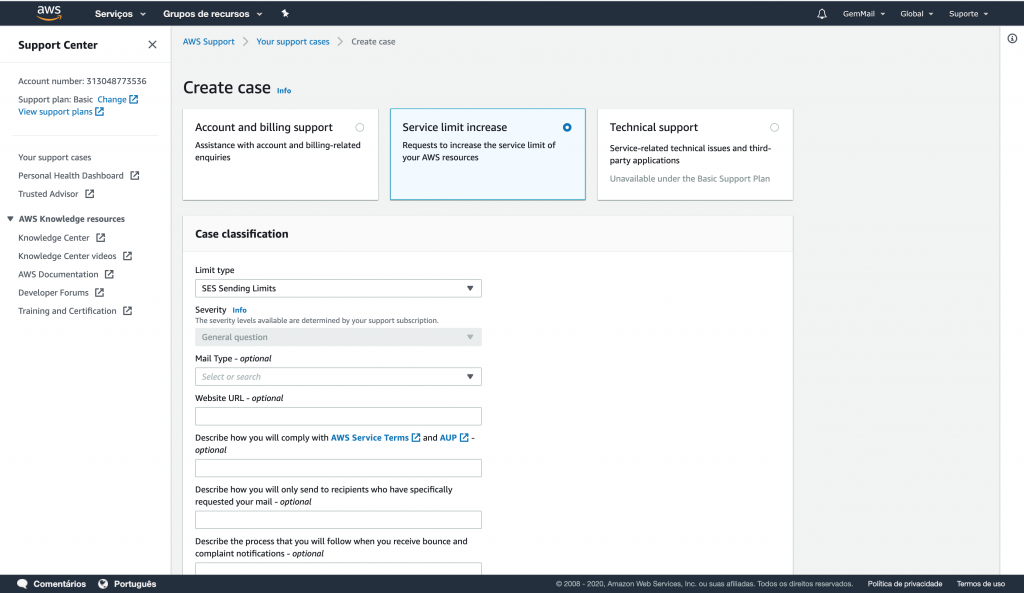Image resolution: width=1024 pixels, height=593 pixels.
Task: Open Termos de uso
Action: pos(981,584)
